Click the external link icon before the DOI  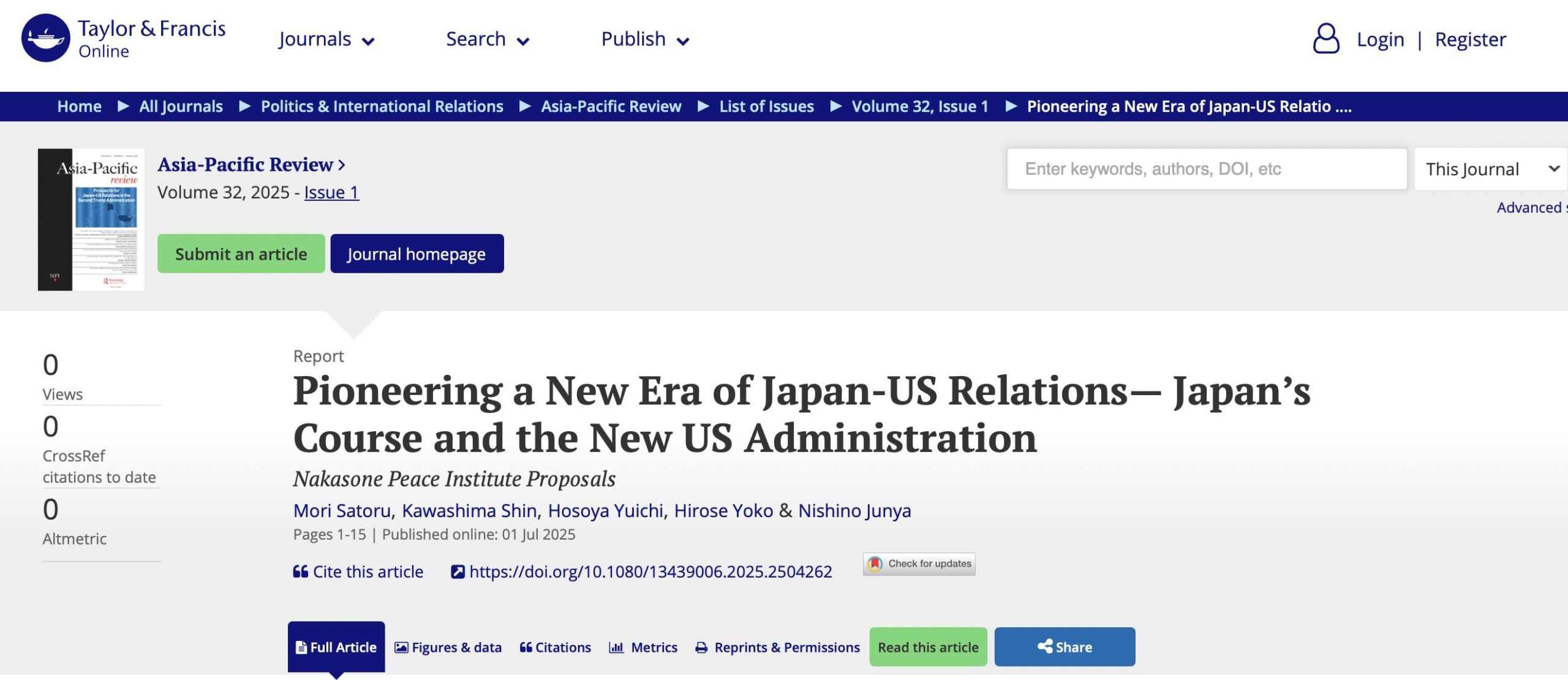coord(458,572)
